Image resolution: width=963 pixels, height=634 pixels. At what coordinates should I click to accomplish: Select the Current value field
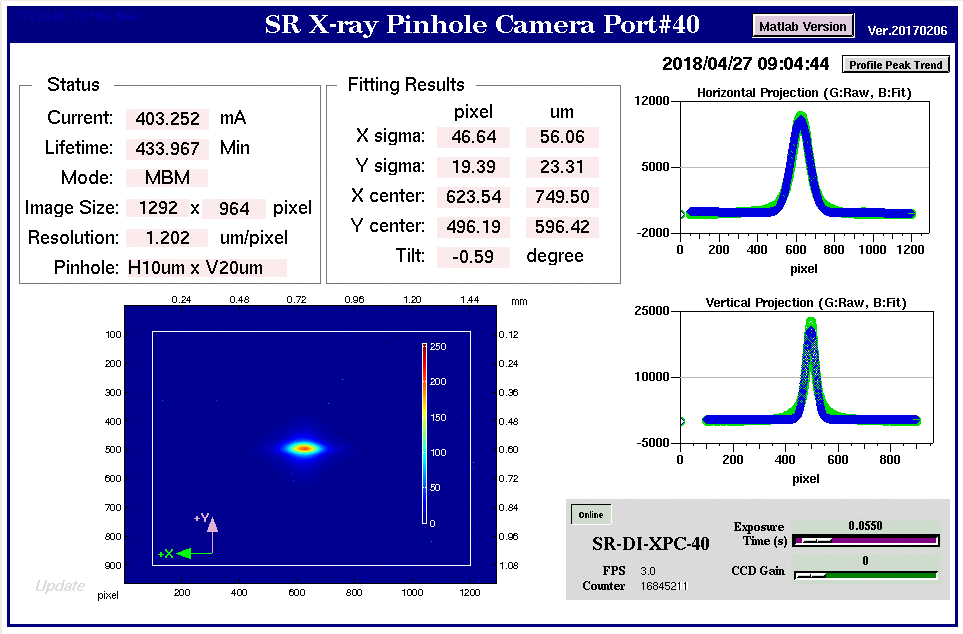tap(167, 119)
